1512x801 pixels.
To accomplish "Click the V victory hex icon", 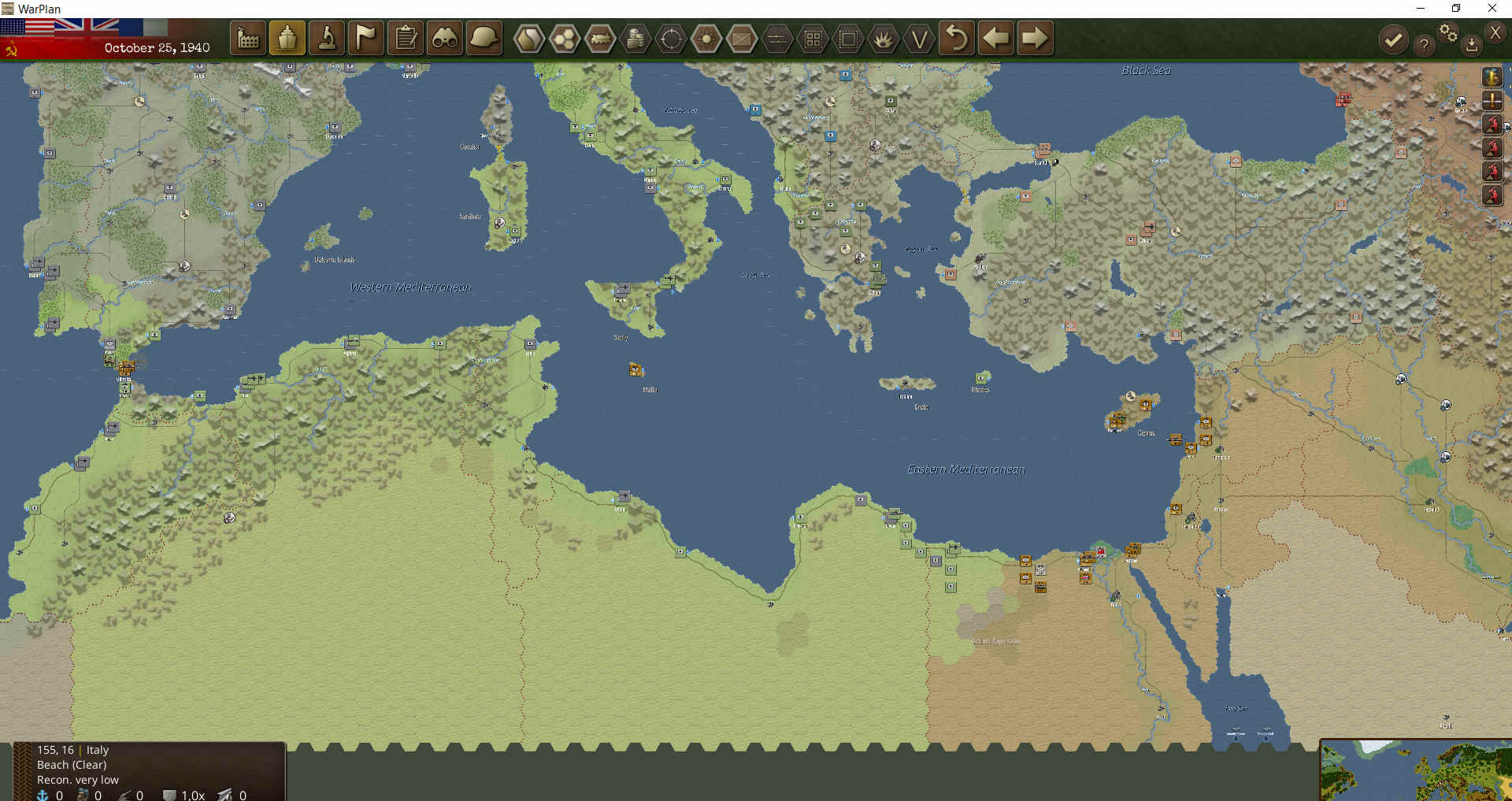I will click(919, 39).
